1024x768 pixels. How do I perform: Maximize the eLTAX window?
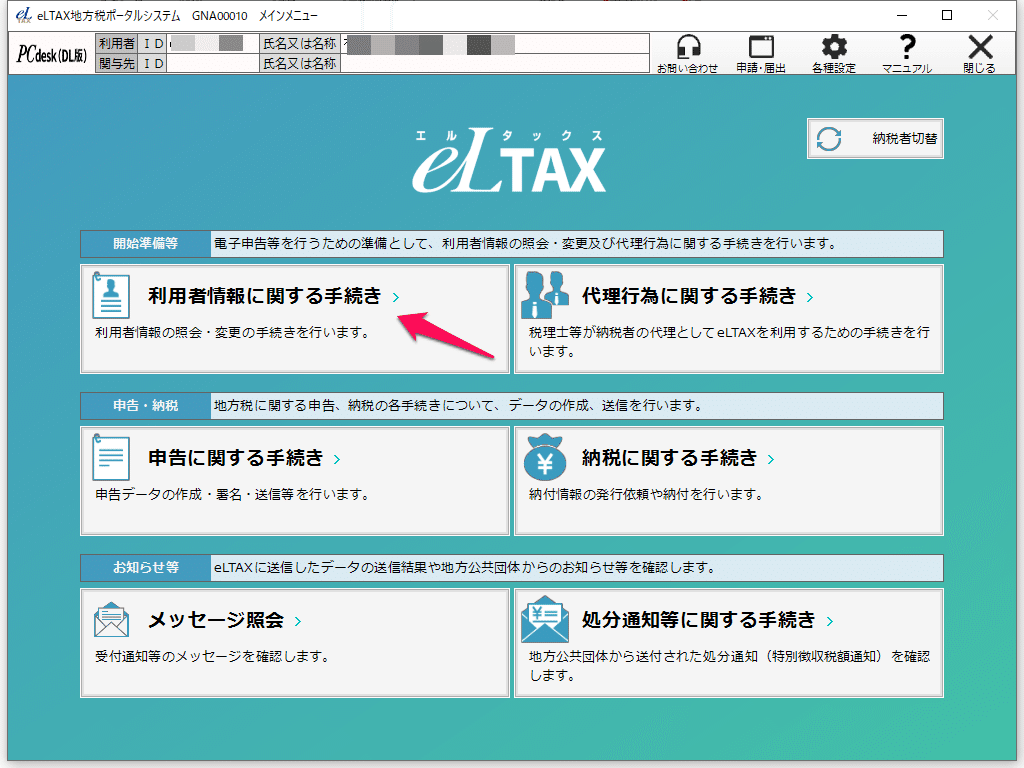[947, 15]
